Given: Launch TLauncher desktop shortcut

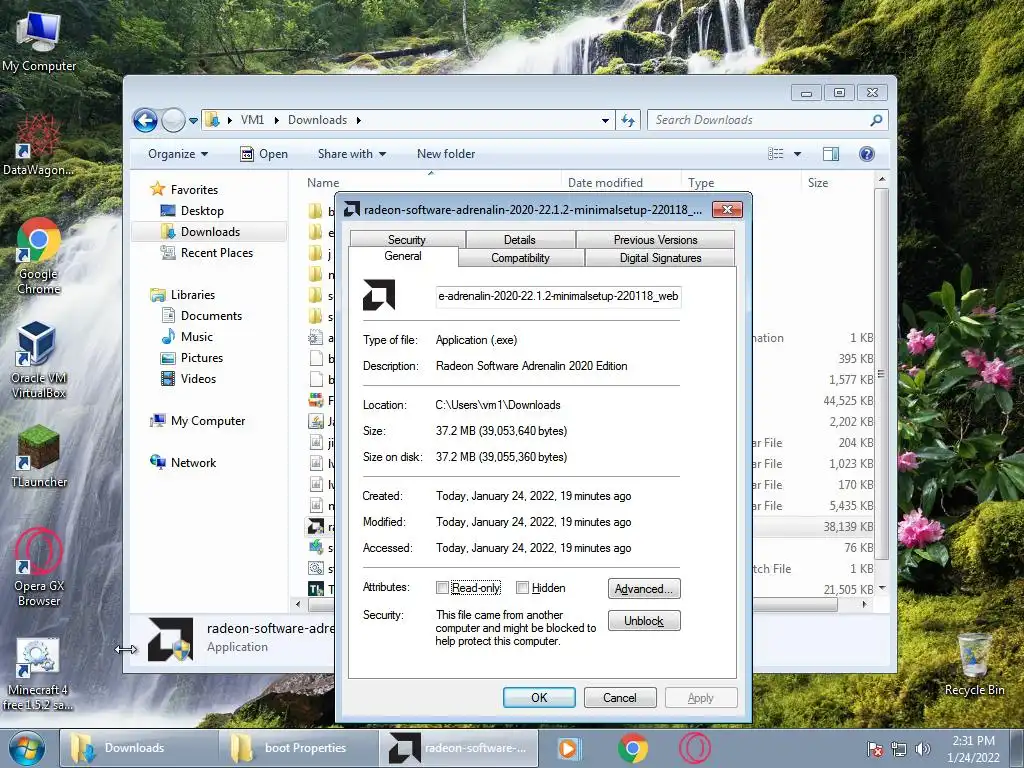Looking at the screenshot, I should [x=39, y=456].
